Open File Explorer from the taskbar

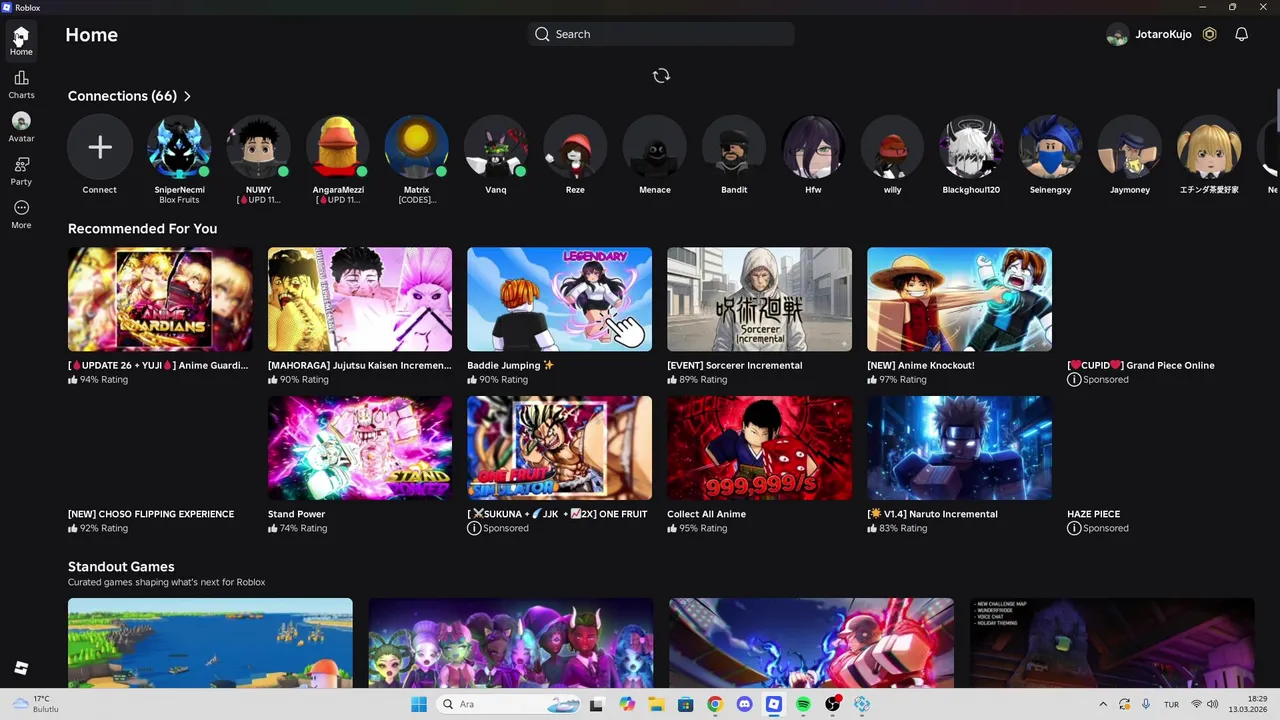(x=656, y=704)
